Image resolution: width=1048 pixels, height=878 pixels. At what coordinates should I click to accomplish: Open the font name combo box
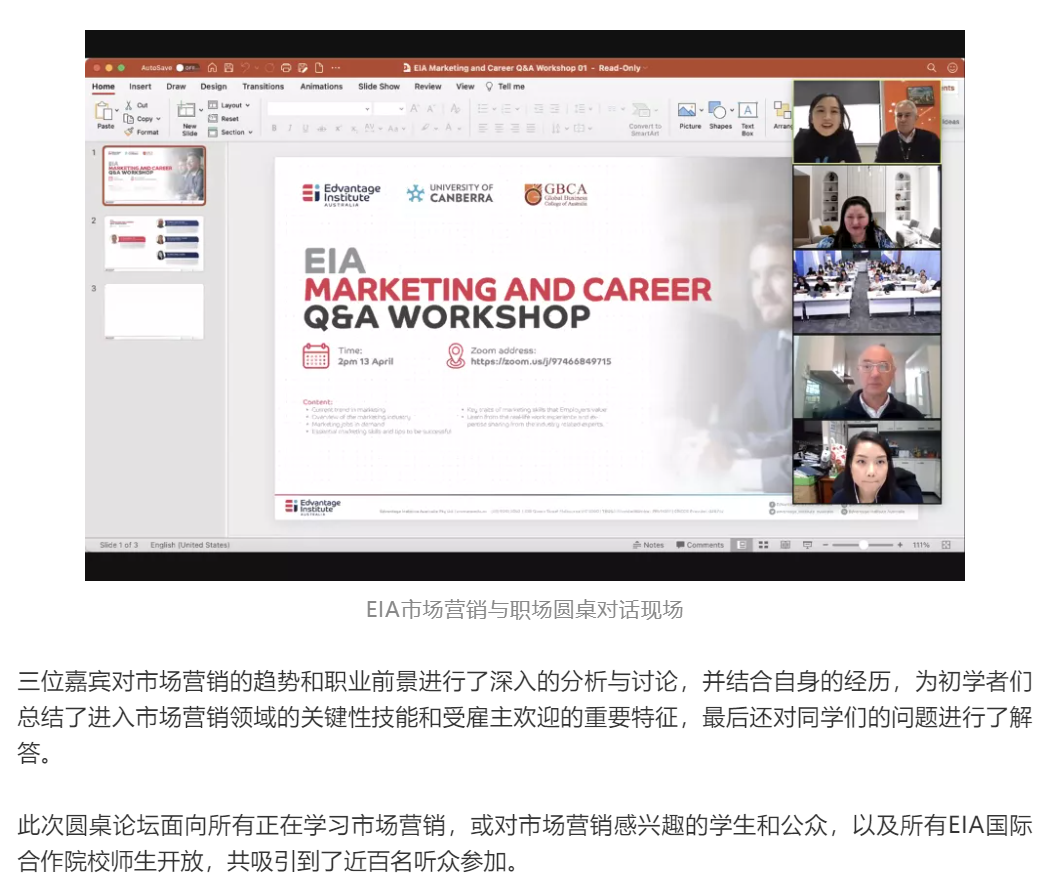tap(319, 108)
